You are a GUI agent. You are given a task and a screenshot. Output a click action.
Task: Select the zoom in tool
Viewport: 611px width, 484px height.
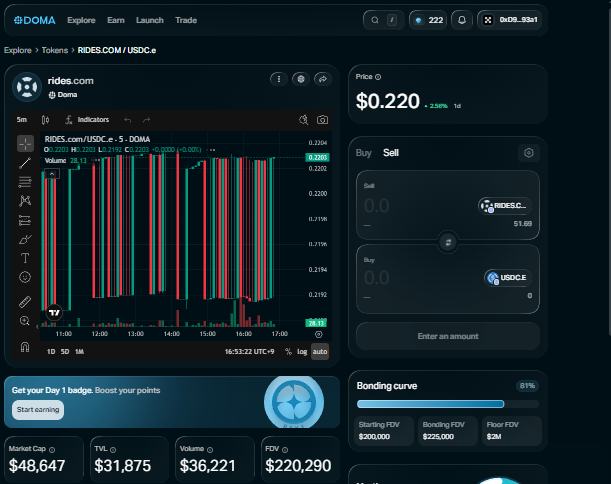pyautogui.click(x=25, y=321)
